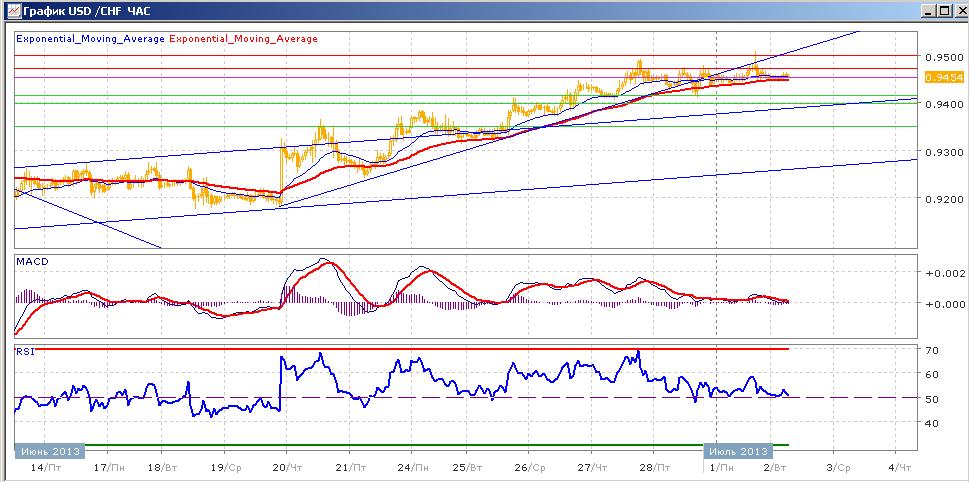The image size is (970, 482).
Task: Select the 20/Чт date on time axis
Action: (x=286, y=467)
